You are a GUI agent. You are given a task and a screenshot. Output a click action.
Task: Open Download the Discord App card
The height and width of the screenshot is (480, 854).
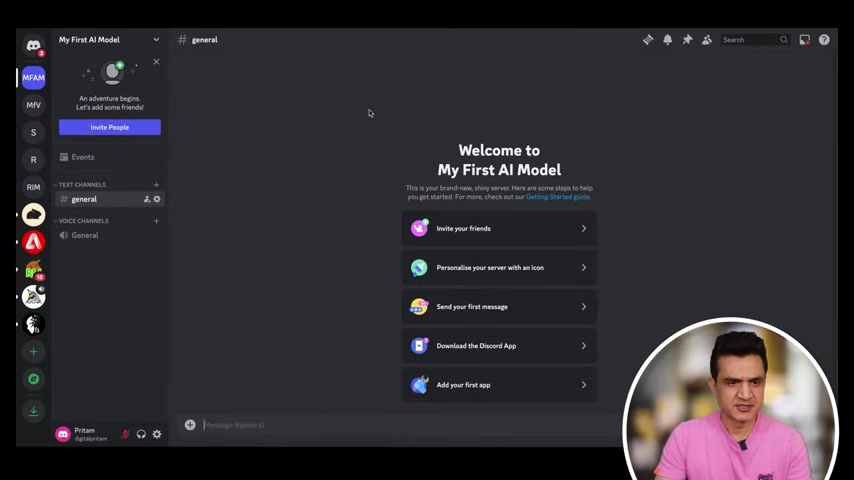[x=499, y=346]
